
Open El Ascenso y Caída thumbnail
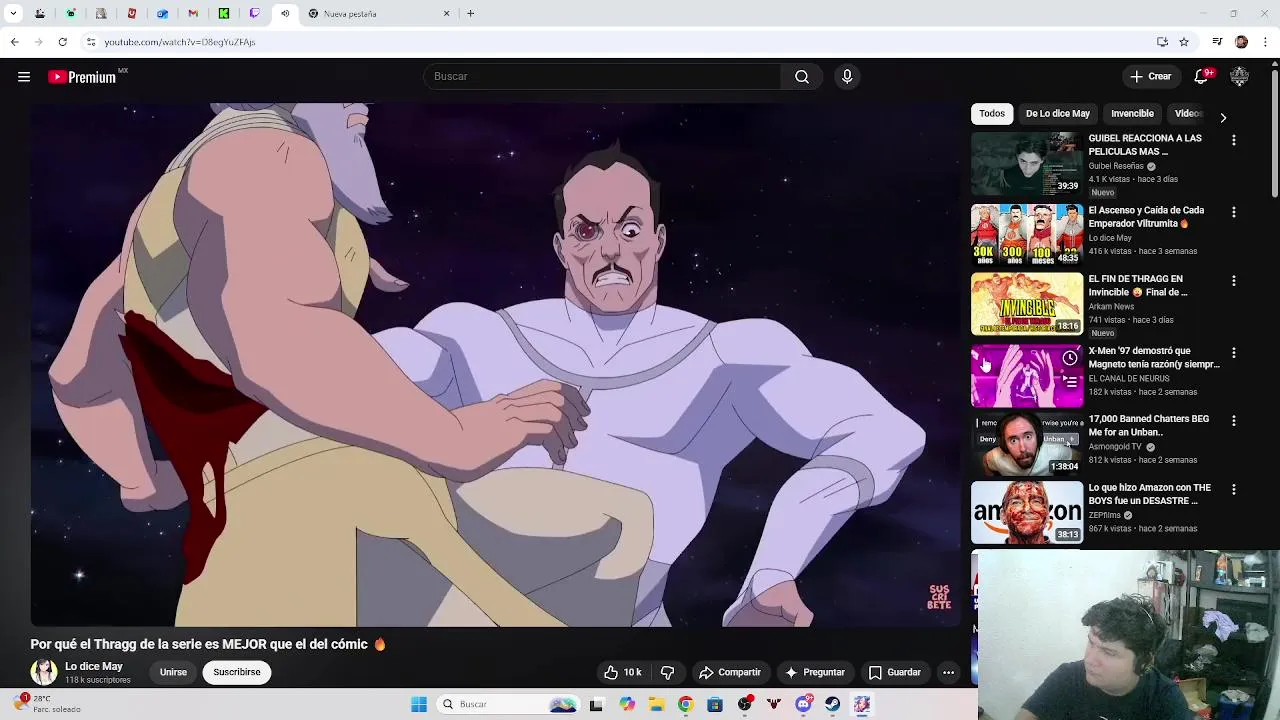1027,235
